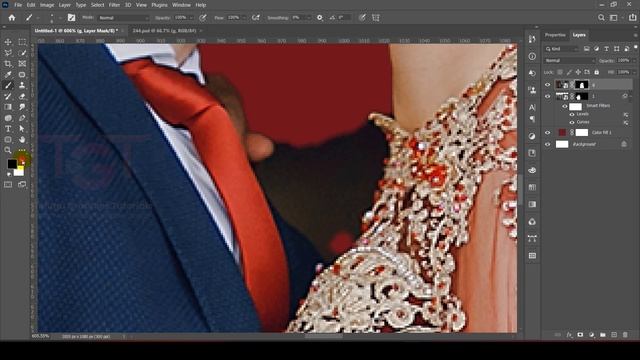Click the Color Fill 1 red thumbnail
The width and height of the screenshot is (640, 360).
562,132
